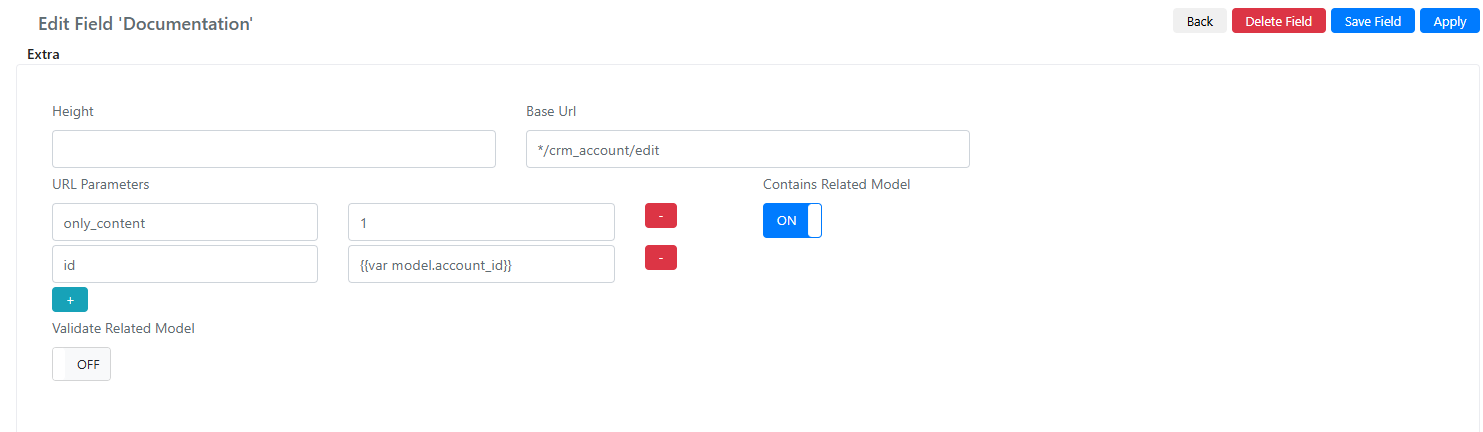The image size is (1483, 432).
Task: Edit the parameter value field containing 1
Action: (481, 222)
